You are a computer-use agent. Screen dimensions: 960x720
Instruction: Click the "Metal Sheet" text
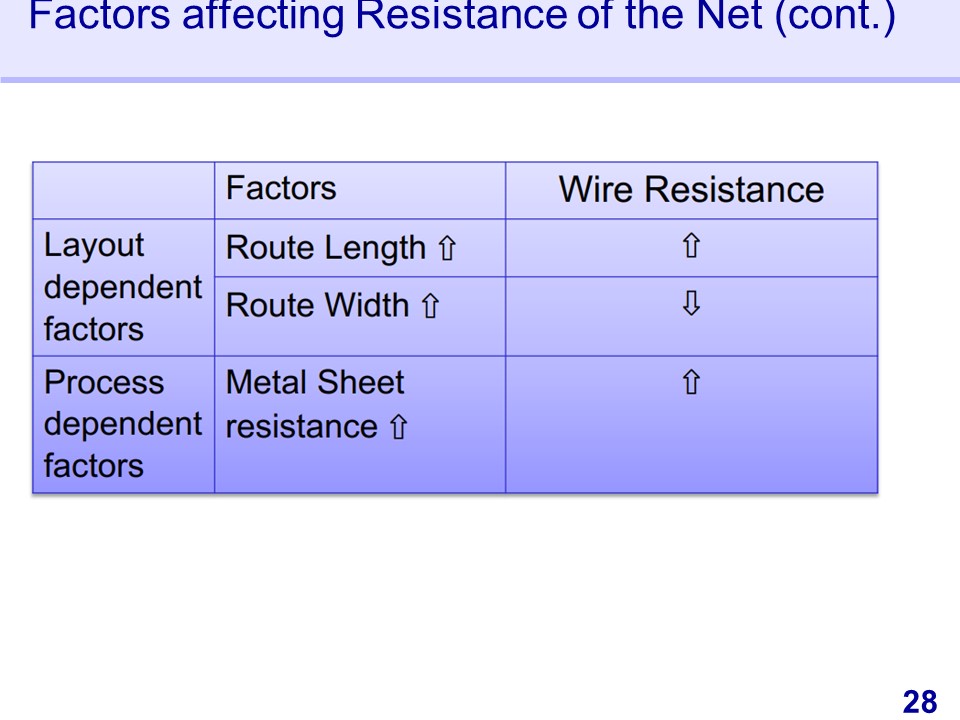[315, 383]
